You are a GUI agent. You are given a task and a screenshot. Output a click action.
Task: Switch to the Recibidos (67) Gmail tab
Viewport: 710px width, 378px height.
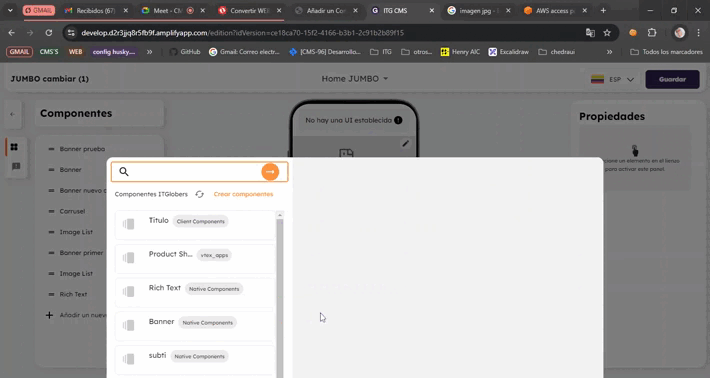tap(96, 10)
